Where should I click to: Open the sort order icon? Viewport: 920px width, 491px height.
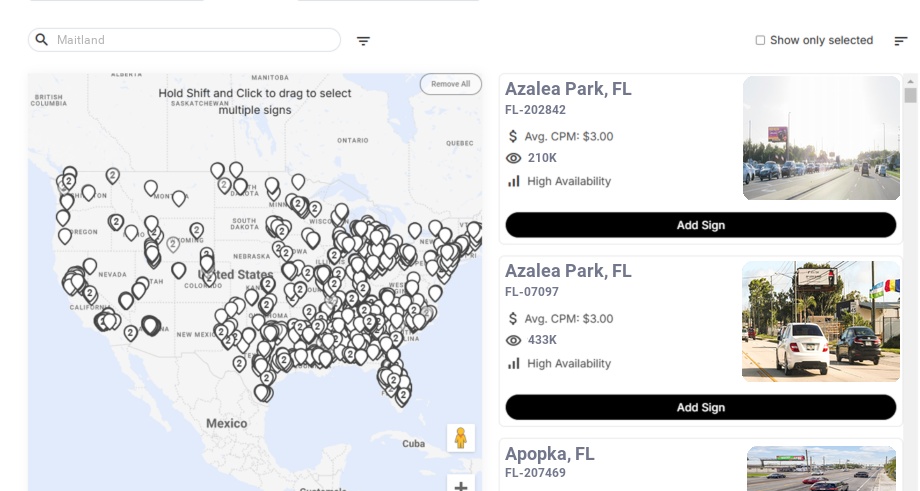point(900,41)
